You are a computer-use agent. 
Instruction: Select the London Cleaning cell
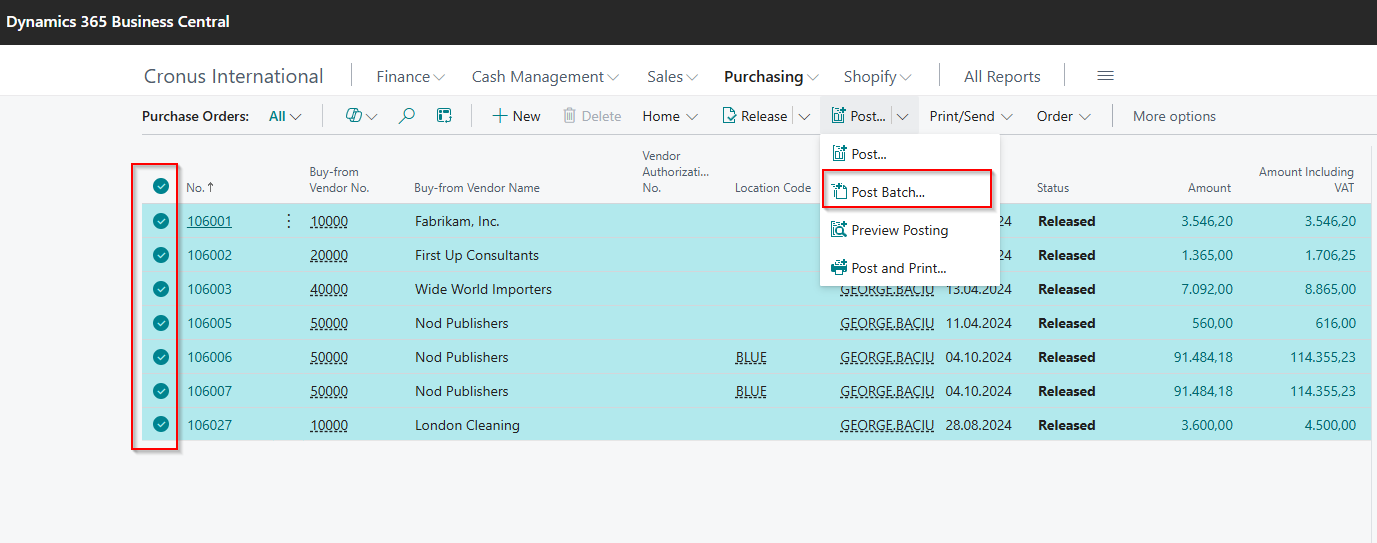click(467, 425)
